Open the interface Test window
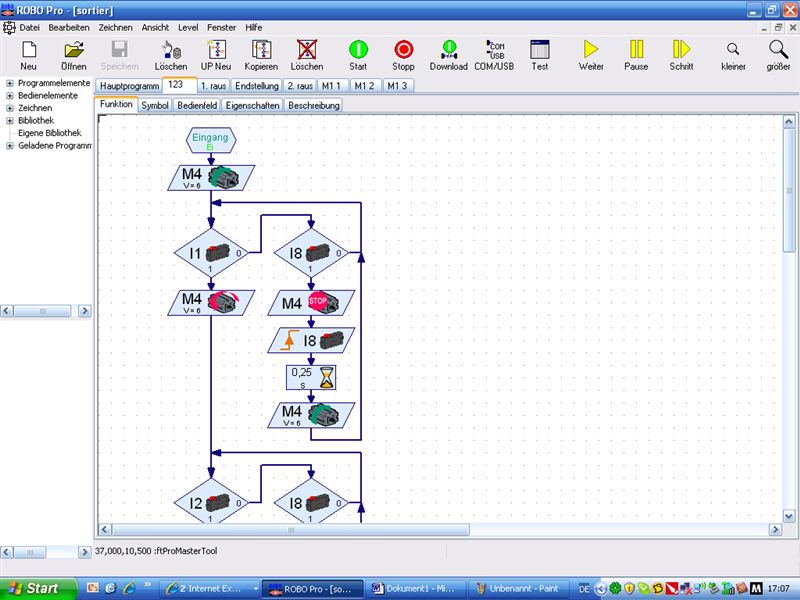The image size is (800, 600). [539, 56]
